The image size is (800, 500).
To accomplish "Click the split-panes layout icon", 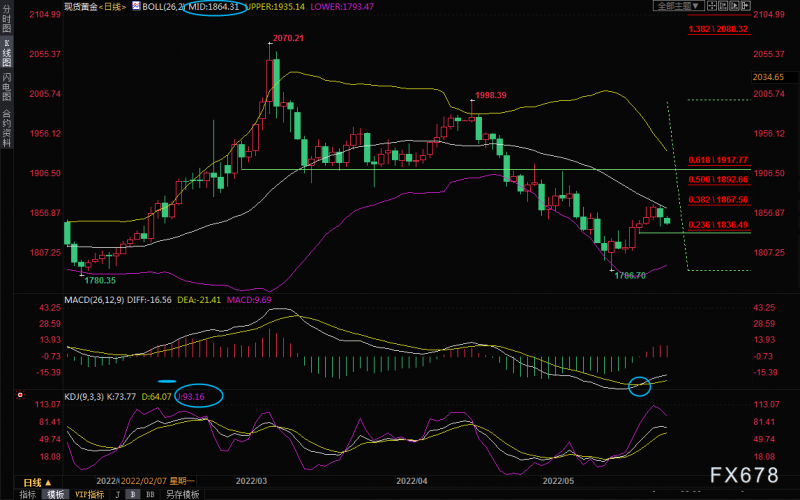I will coord(712,6).
